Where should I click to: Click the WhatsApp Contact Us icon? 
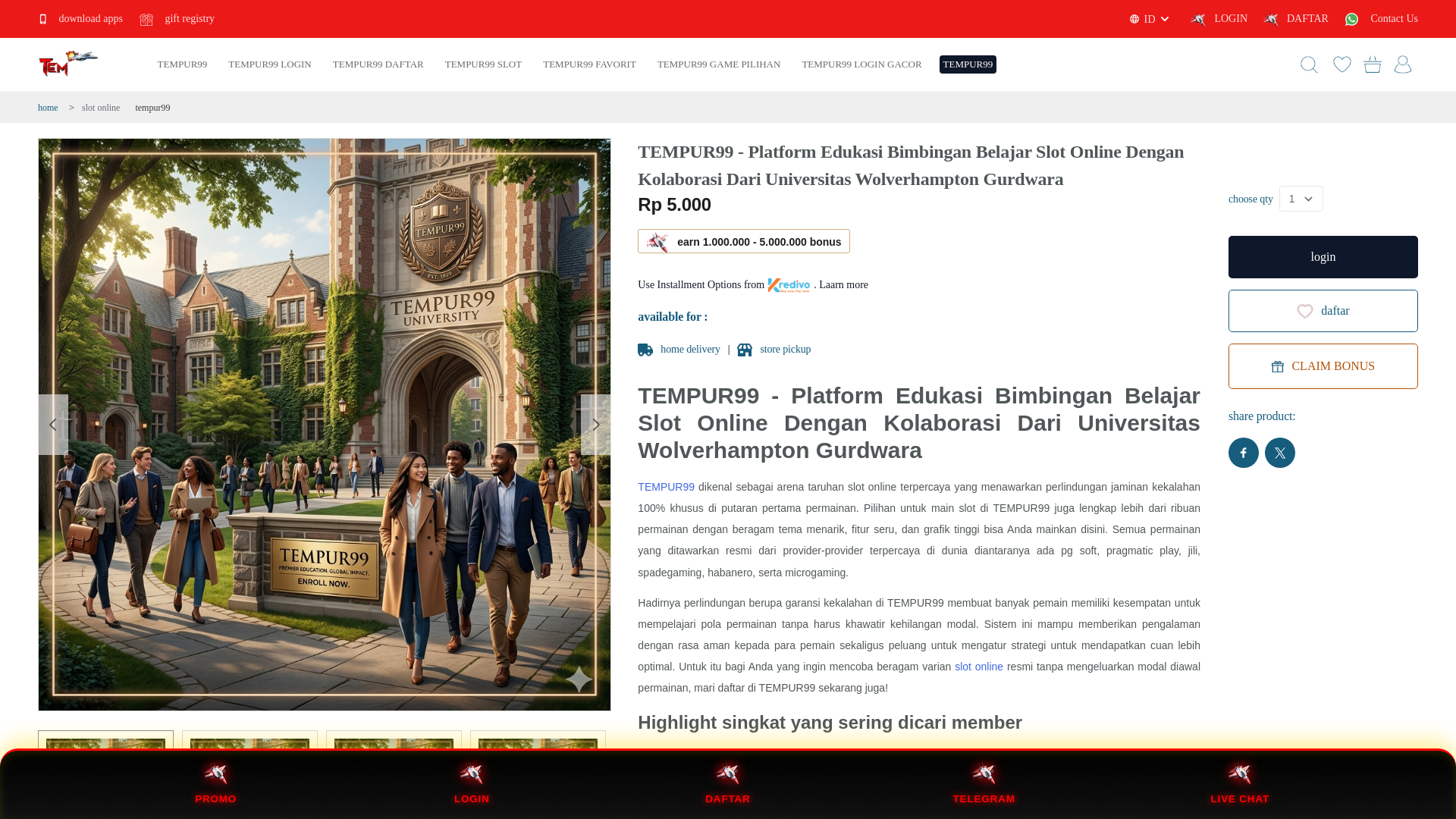coord(1351,19)
